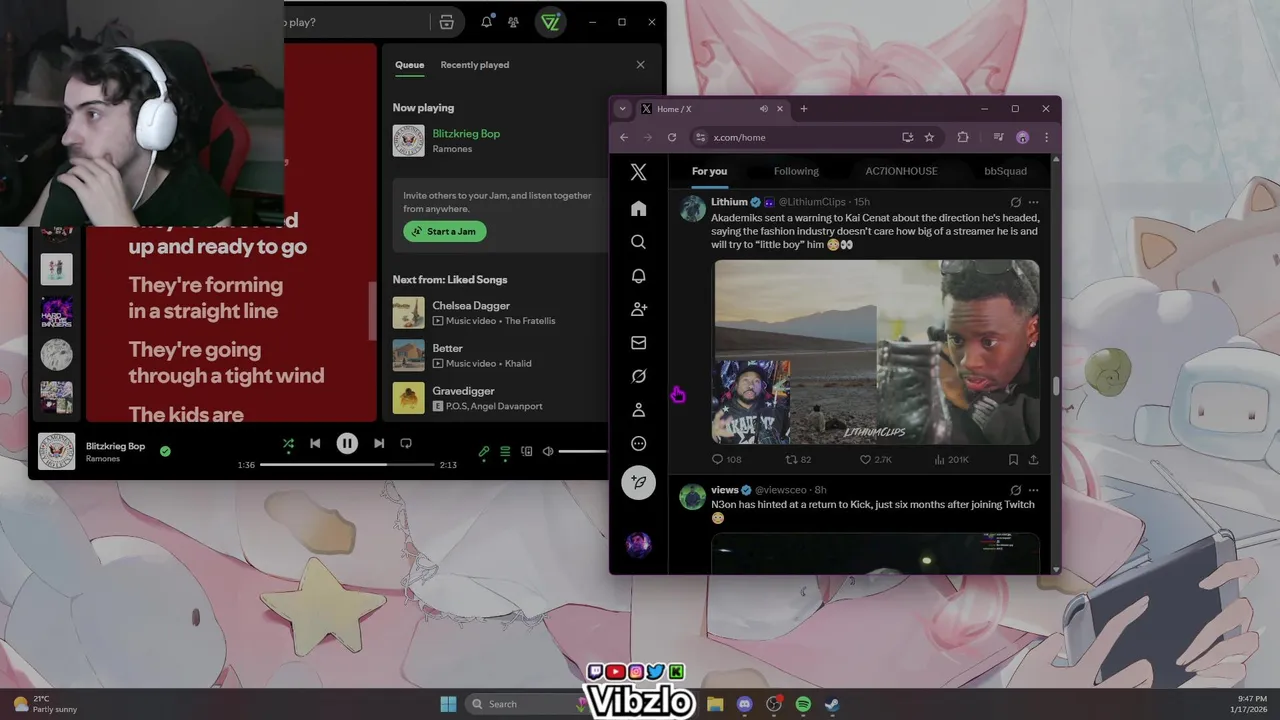Click the X logo in sidebar
The width and height of the screenshot is (1280, 720).
click(x=638, y=172)
